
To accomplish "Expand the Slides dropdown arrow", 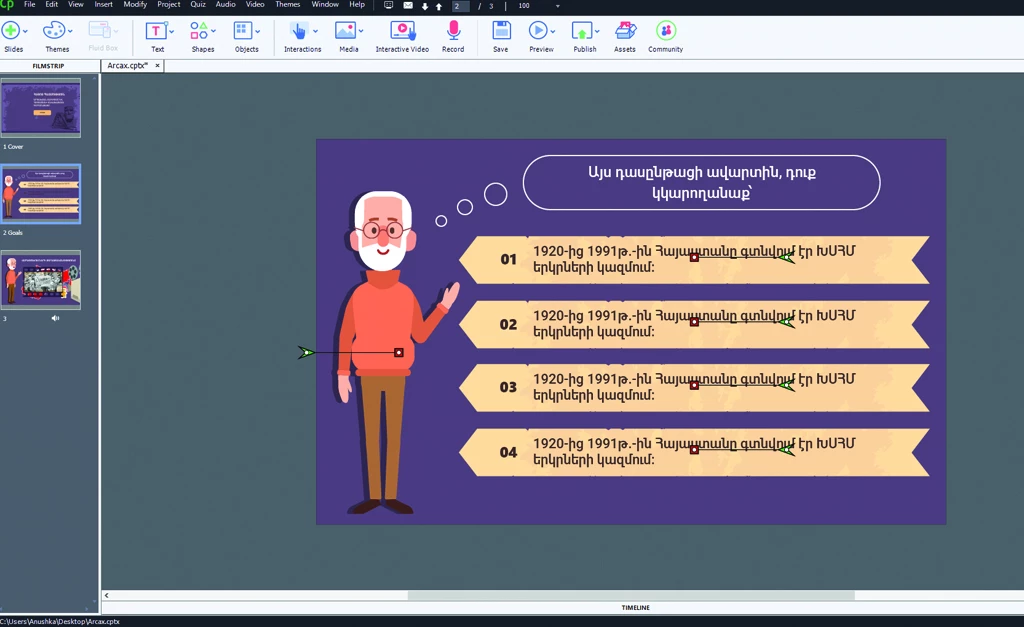I will click(x=25, y=31).
